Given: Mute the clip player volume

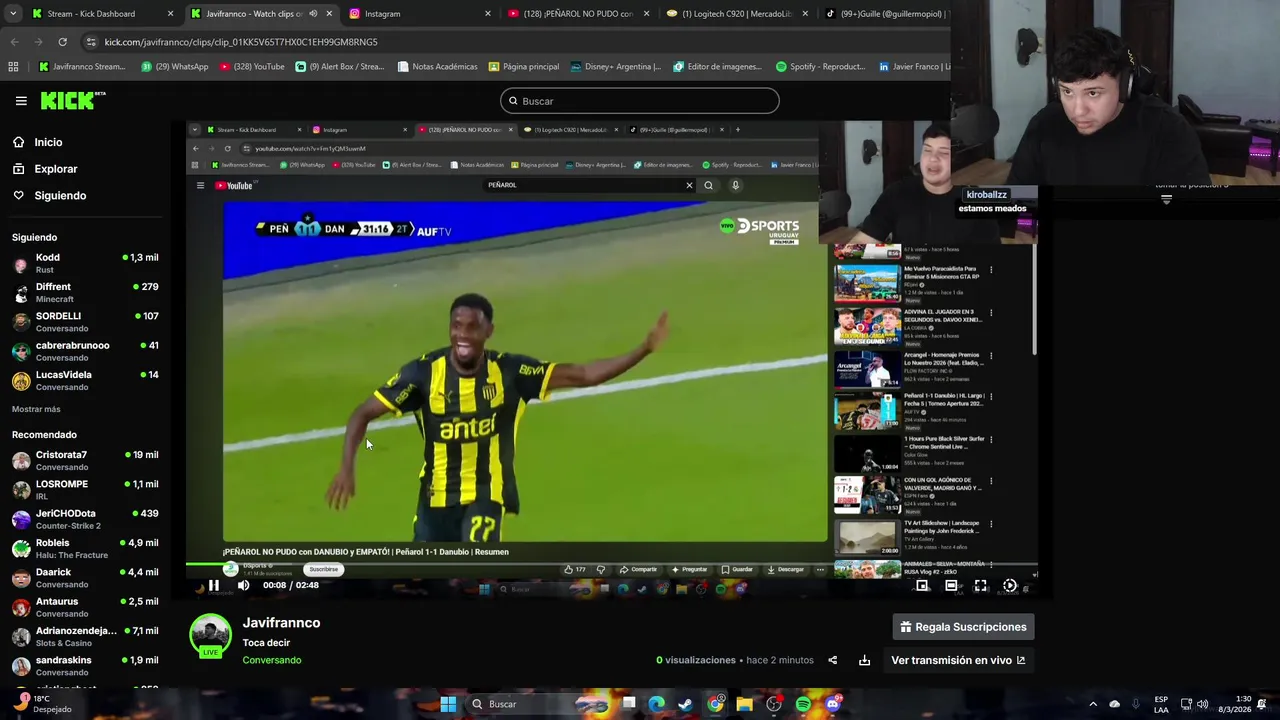Looking at the screenshot, I should [243, 586].
